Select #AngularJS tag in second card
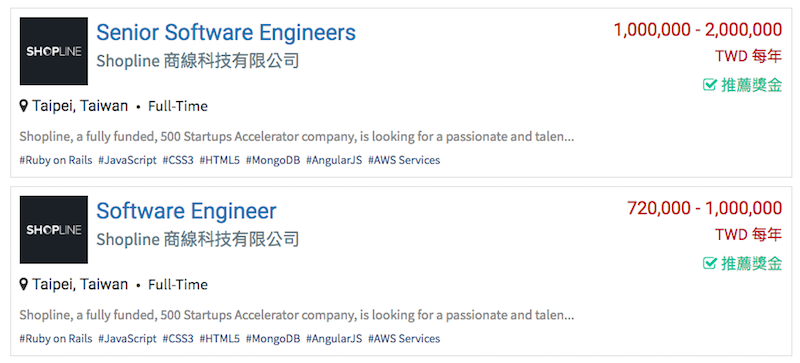The width and height of the screenshot is (800, 363). coord(334,338)
